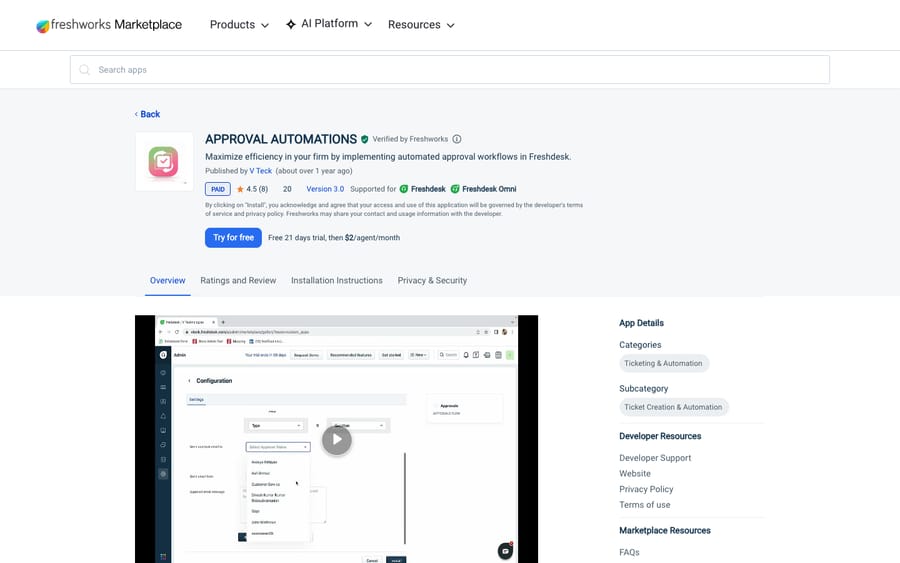Open the developer Website link

(635, 473)
